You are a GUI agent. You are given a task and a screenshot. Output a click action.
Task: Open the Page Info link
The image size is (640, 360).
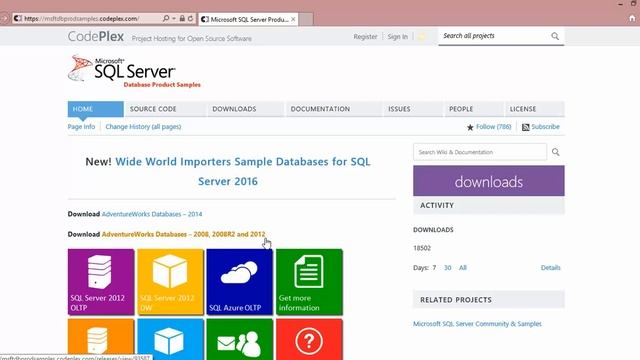81,127
